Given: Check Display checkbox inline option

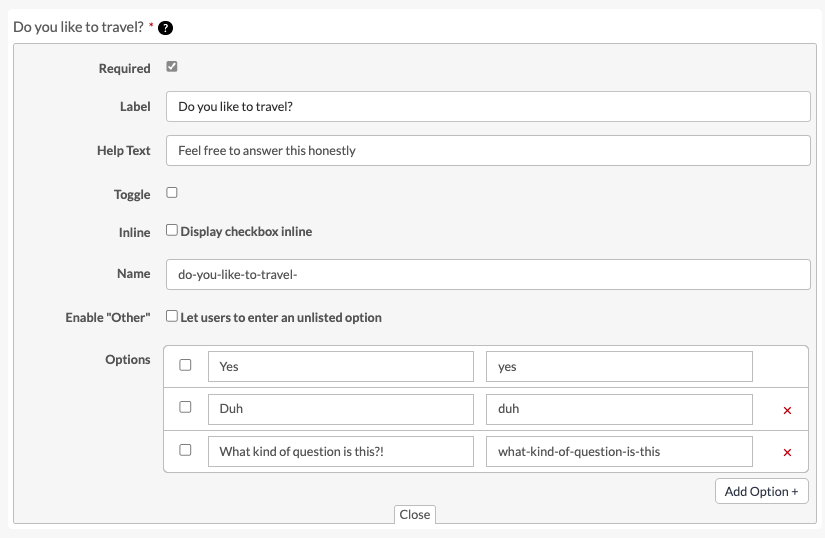Looking at the screenshot, I should (172, 231).
